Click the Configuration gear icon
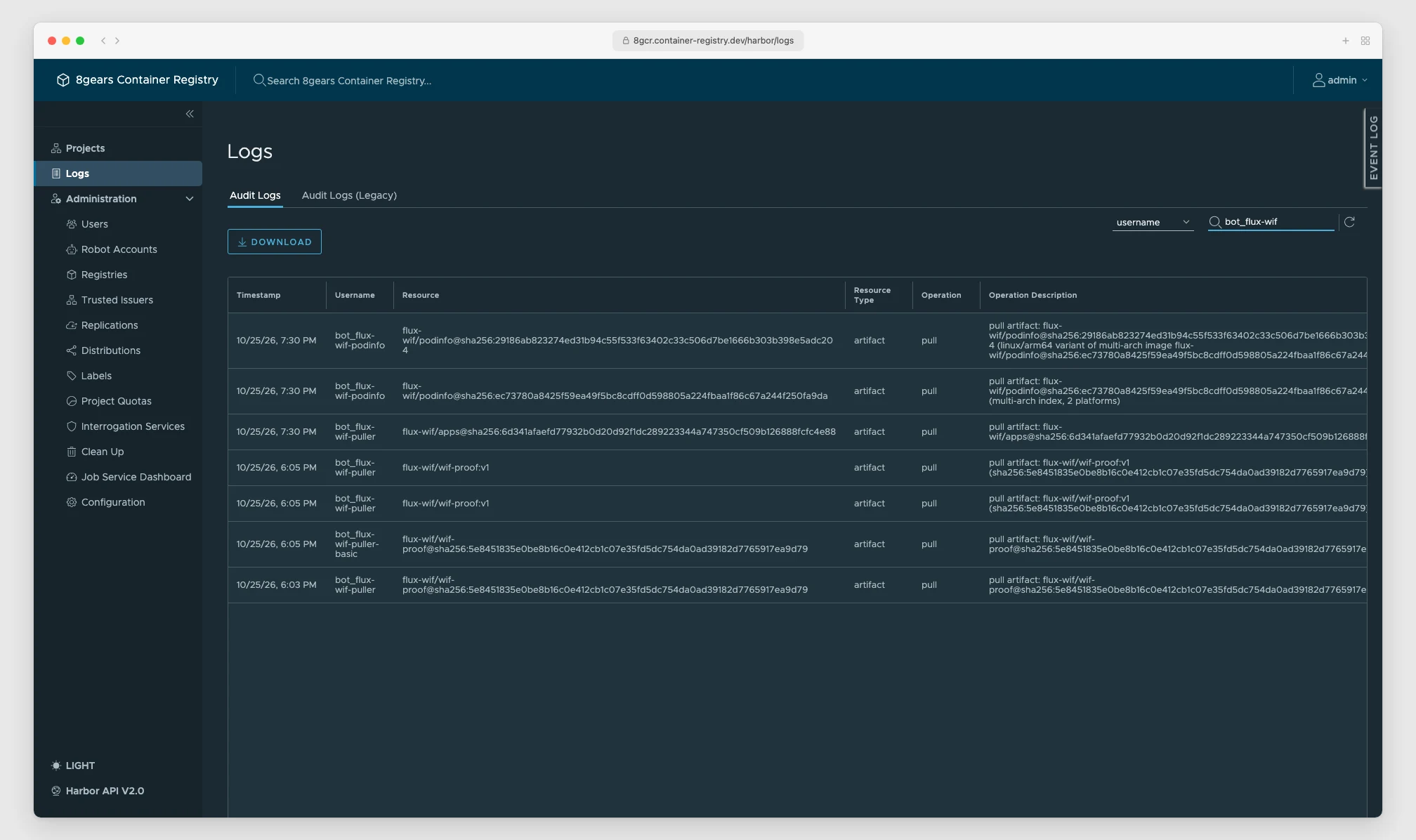The image size is (1416, 840). pos(72,502)
